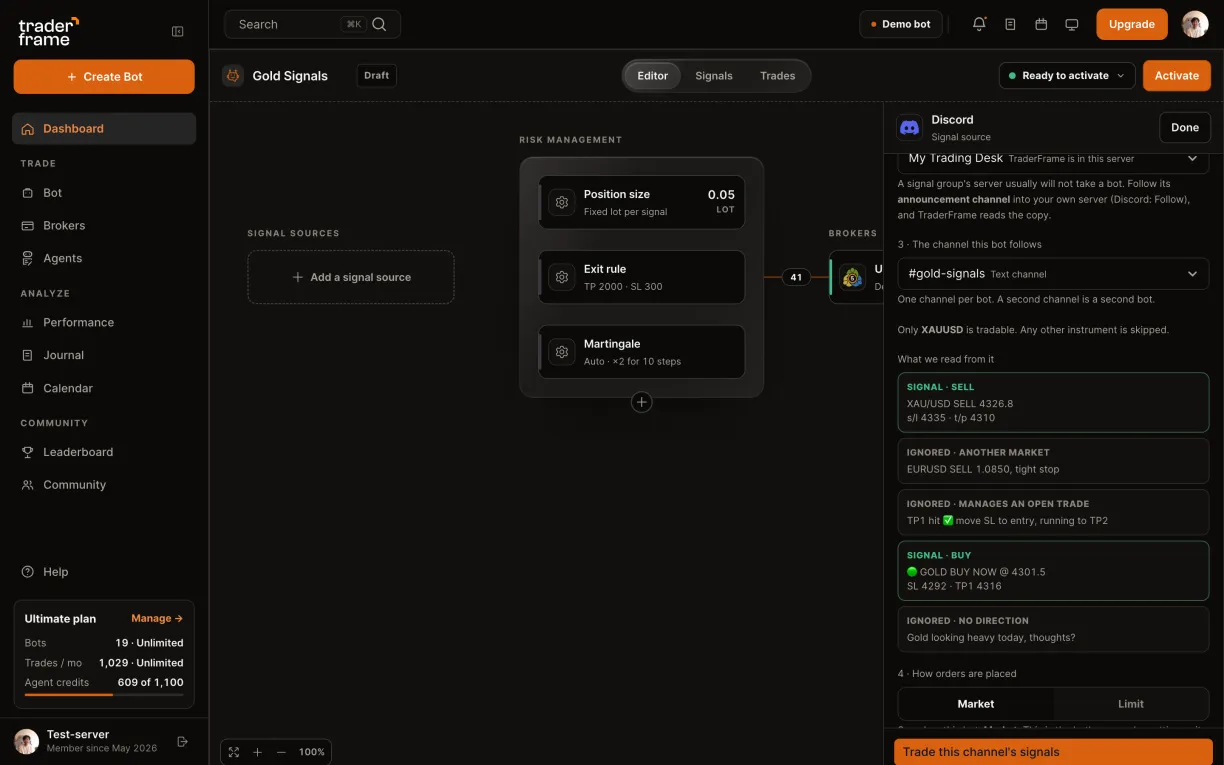Open the document icon in top bar

coord(1010,24)
